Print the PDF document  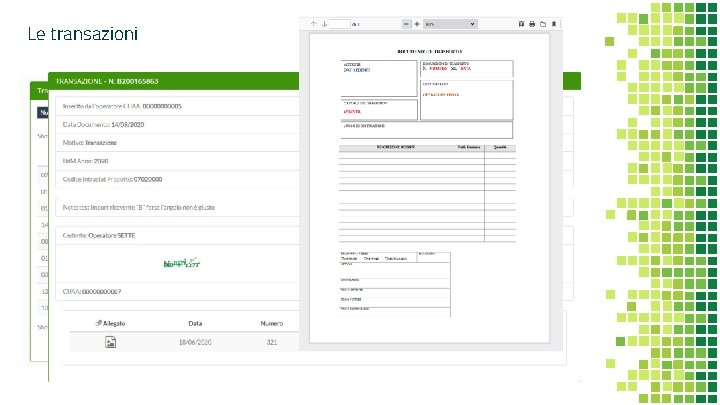pos(532,24)
